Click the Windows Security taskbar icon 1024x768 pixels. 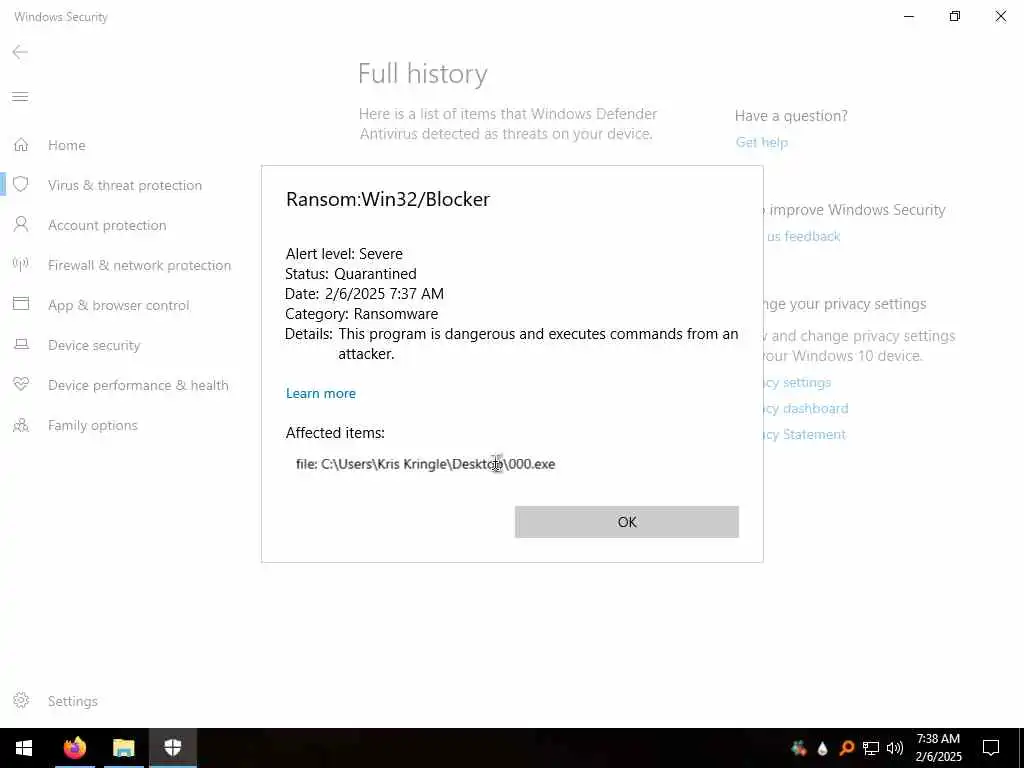172,748
